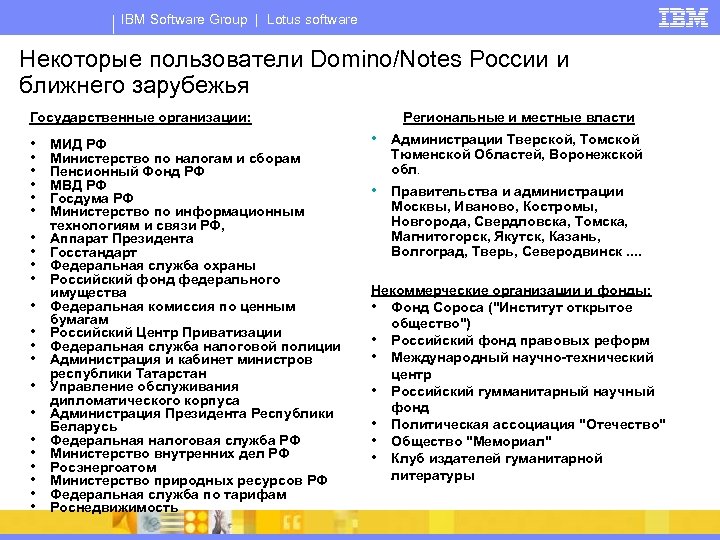Select 'Федеральная служба охраны'
720x540 pixels.
pos(153,265)
